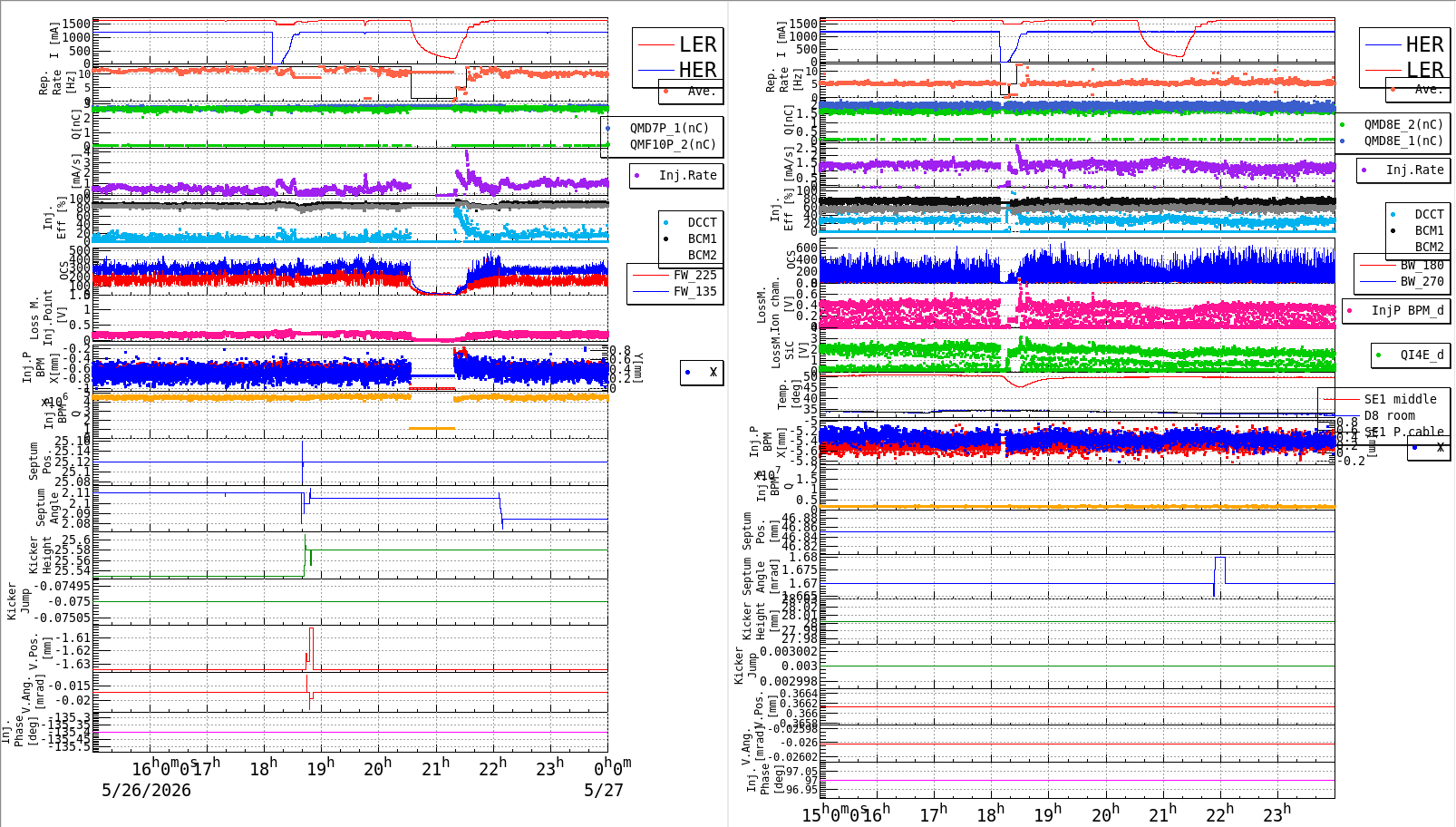The width and height of the screenshot is (1456, 827).
Task: Click the BW_270 legend label
Action: tap(1422, 281)
